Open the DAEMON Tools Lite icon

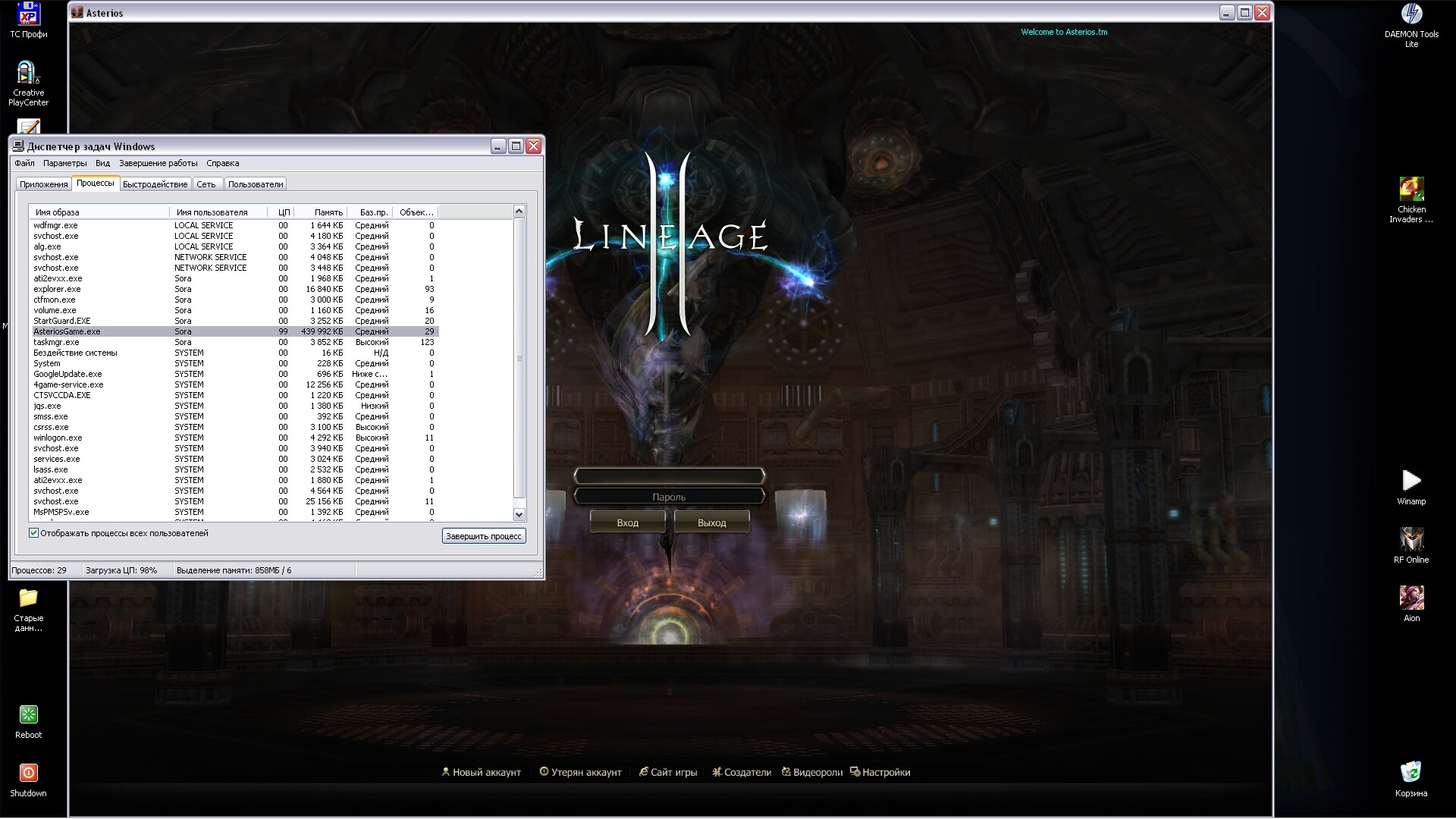click(1411, 25)
